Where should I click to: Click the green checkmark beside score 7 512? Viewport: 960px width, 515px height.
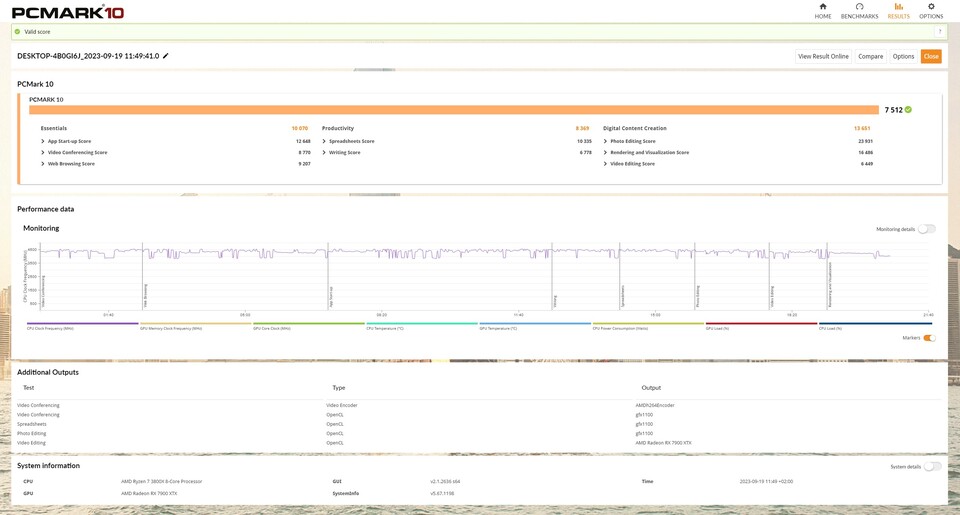click(908, 110)
